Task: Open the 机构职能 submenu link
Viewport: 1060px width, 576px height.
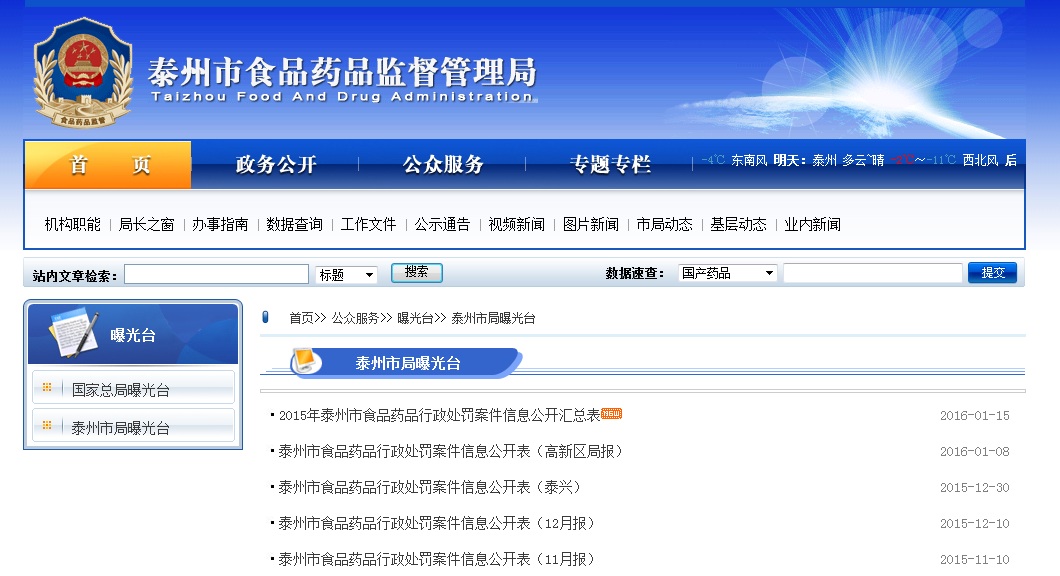Action: click(72, 224)
